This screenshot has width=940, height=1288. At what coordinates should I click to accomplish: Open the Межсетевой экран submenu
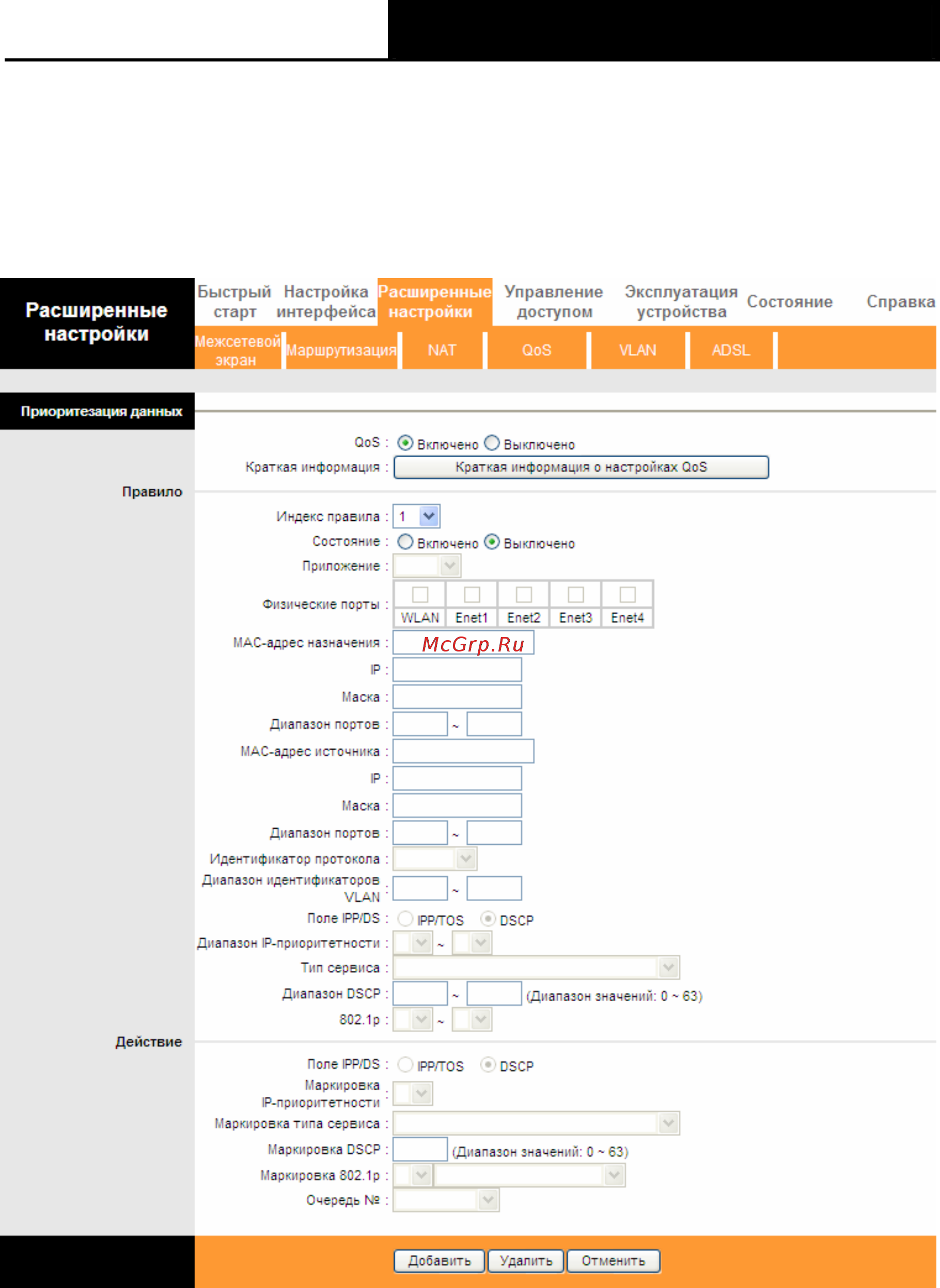coord(237,351)
